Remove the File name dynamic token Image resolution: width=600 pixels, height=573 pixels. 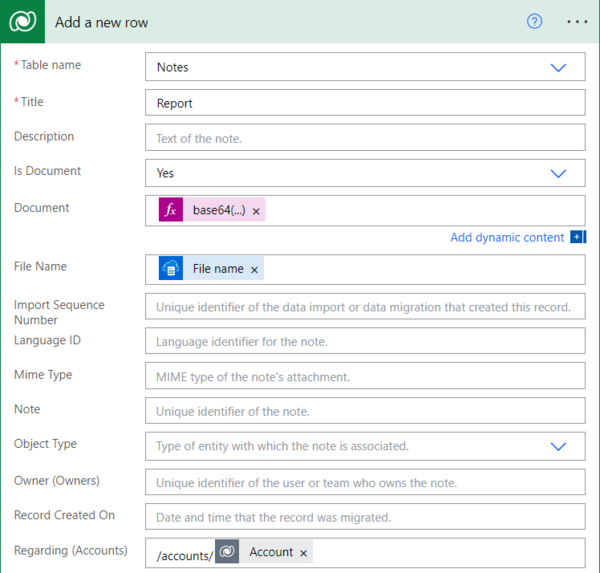[x=254, y=270]
